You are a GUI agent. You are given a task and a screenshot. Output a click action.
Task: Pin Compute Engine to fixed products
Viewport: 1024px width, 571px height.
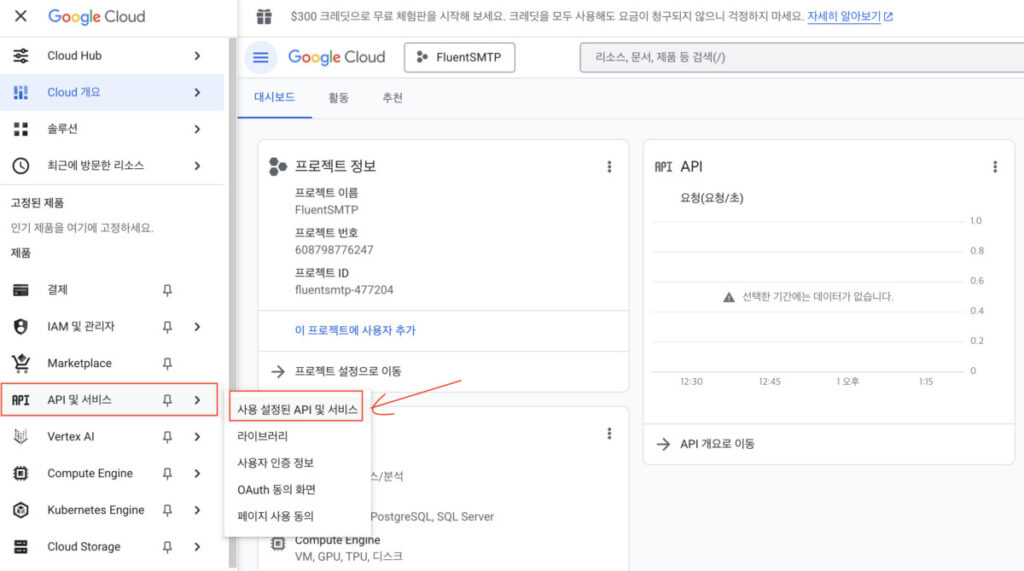(x=167, y=473)
